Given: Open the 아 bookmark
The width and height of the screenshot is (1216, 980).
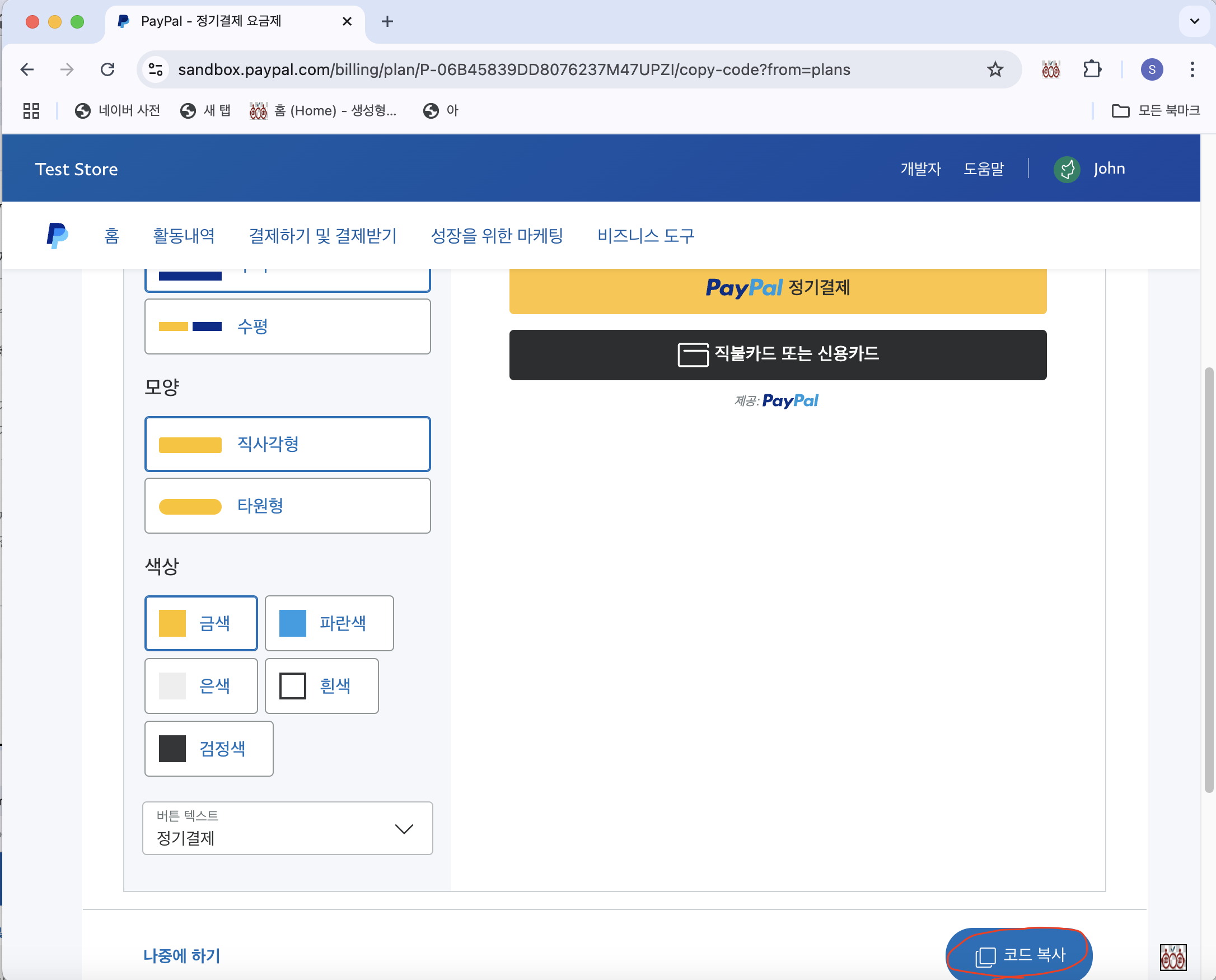Looking at the screenshot, I should tap(441, 111).
